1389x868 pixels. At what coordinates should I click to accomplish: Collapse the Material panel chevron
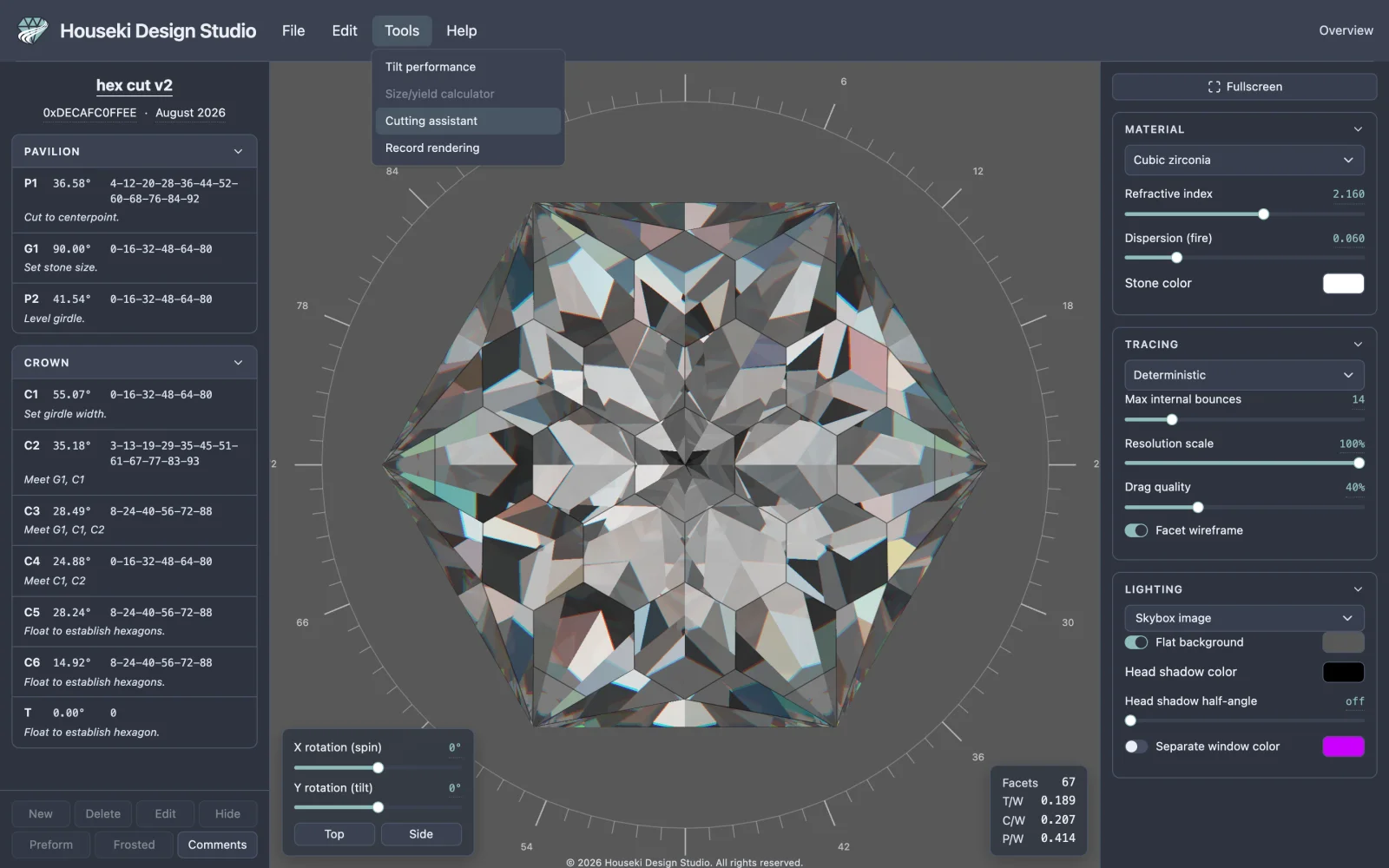1358,129
